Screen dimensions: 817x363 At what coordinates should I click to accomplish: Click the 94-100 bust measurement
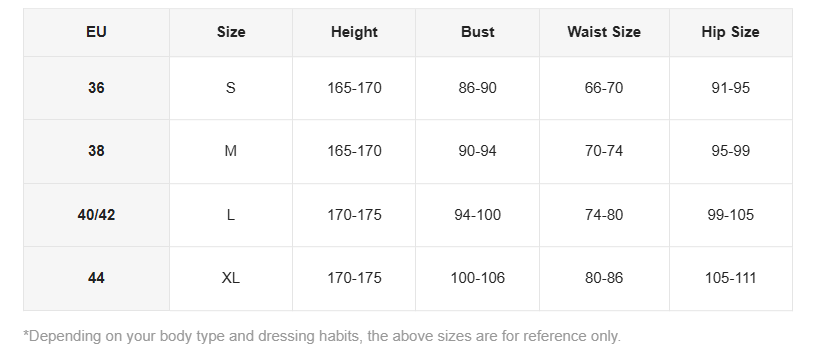click(477, 215)
